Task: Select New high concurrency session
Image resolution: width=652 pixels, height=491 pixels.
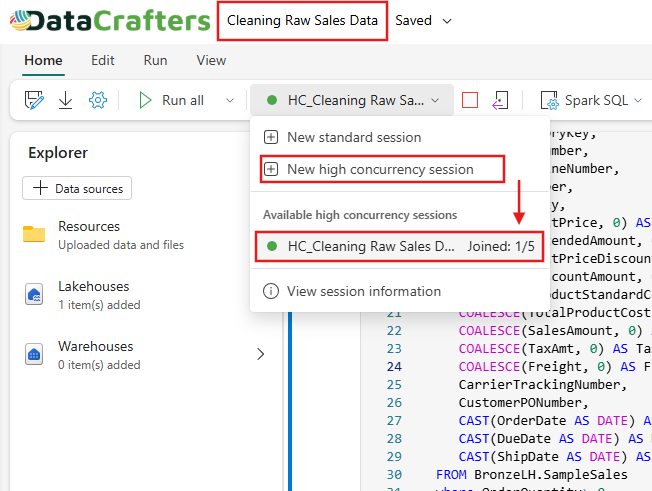Action: [x=382, y=169]
